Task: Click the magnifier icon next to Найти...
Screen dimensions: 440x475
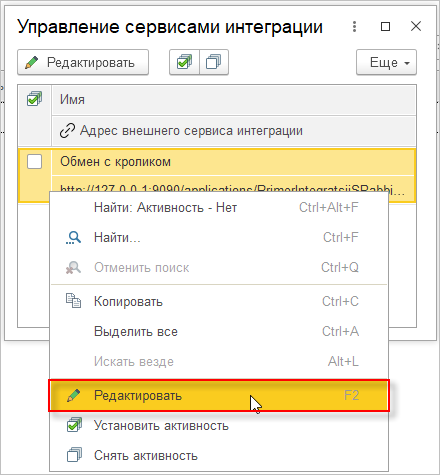Action: pyautogui.click(x=73, y=238)
